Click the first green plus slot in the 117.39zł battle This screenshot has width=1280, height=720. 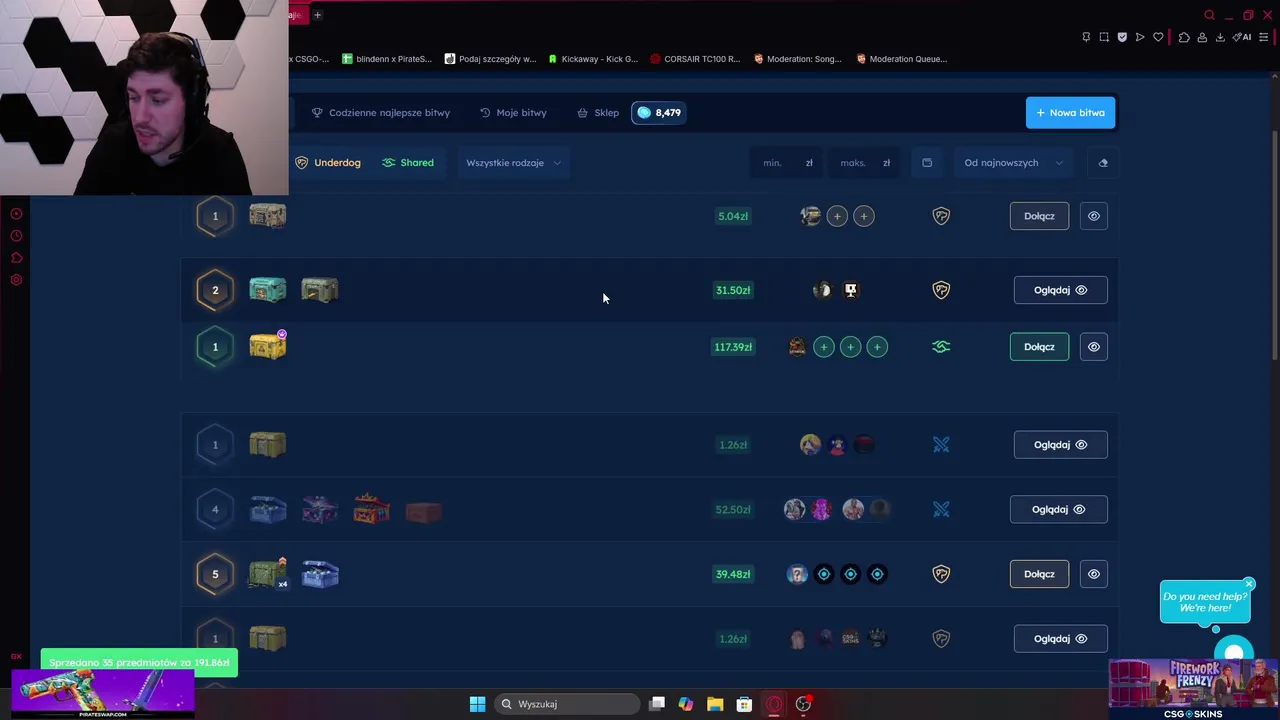pos(823,347)
